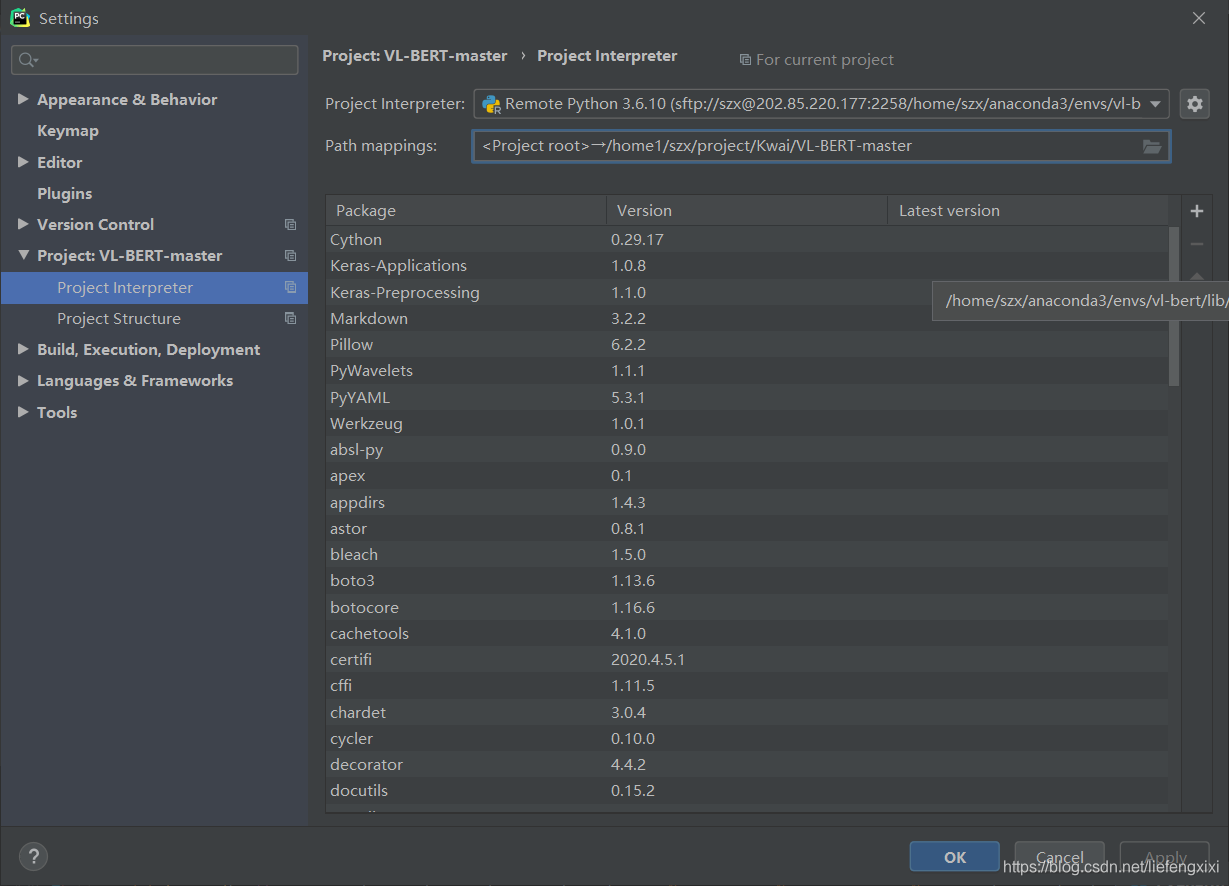Sort by Package column header
The image size is (1229, 886).
tap(466, 211)
